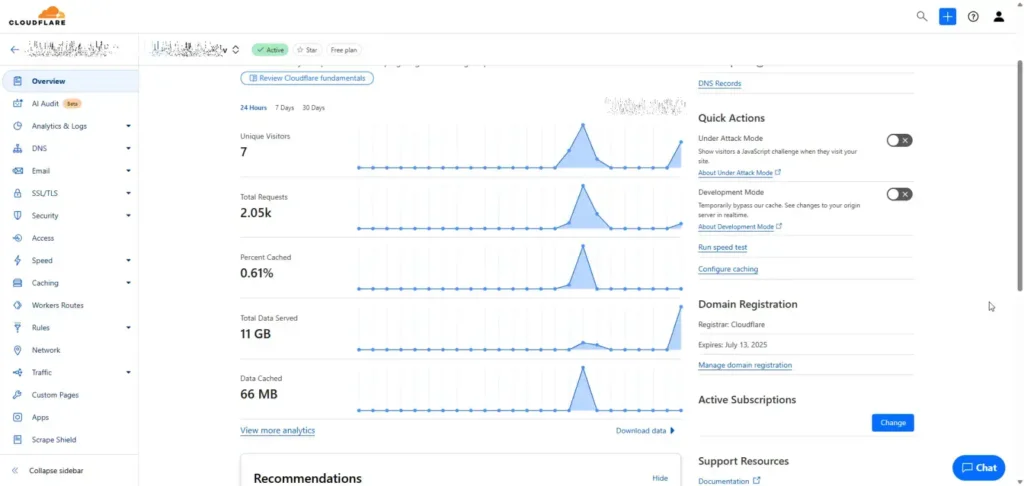This screenshot has width=1024, height=486.
Task: Open the search magnifier icon
Action: [921, 16]
